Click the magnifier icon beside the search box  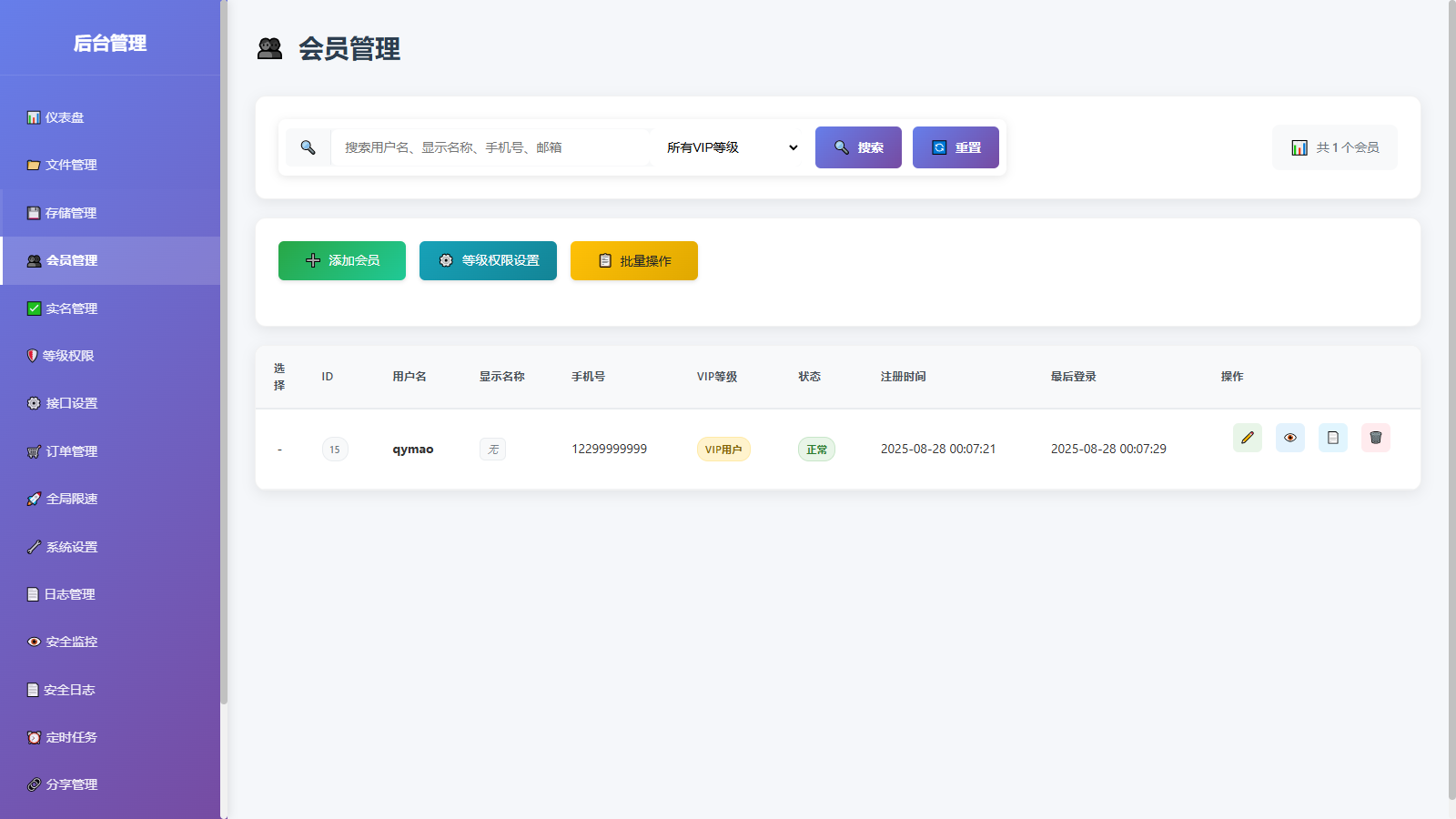tap(308, 147)
